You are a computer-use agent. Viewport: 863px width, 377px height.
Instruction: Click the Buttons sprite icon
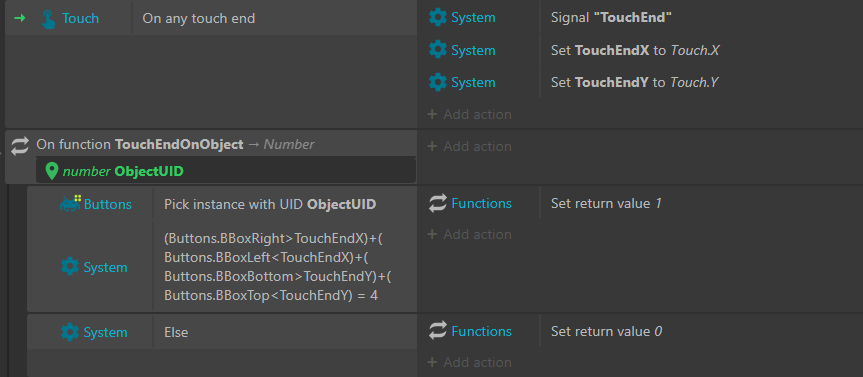[70, 203]
